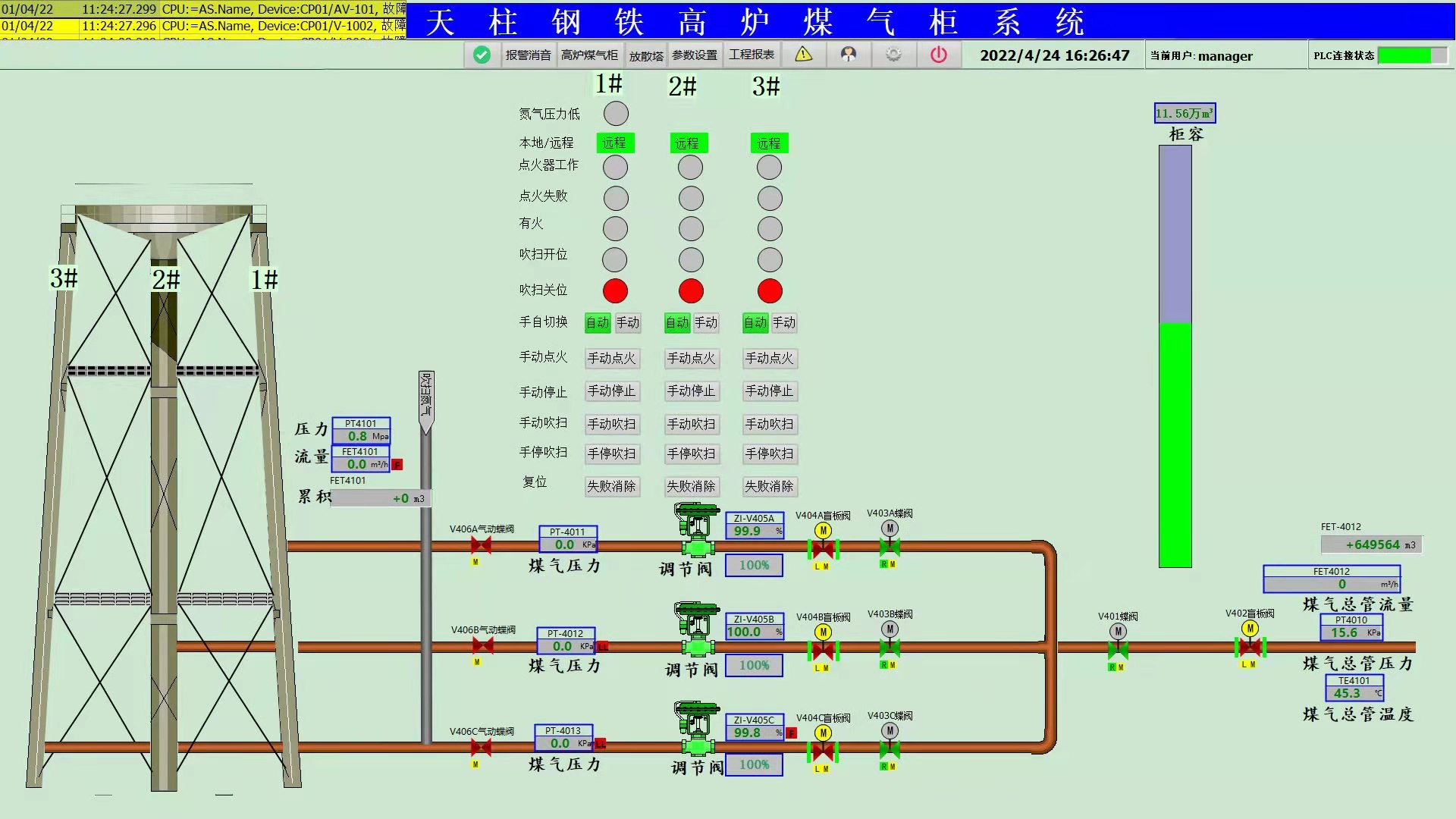Viewport: 1456px width, 819px height.
Task: Open the 高炉煤气柜 page tab
Action: 589,55
